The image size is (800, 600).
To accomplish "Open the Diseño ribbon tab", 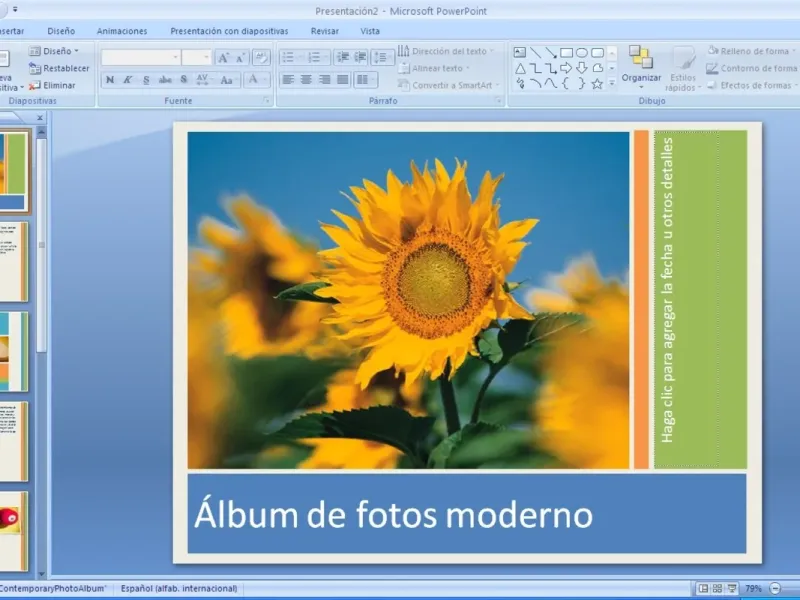I will click(x=61, y=31).
